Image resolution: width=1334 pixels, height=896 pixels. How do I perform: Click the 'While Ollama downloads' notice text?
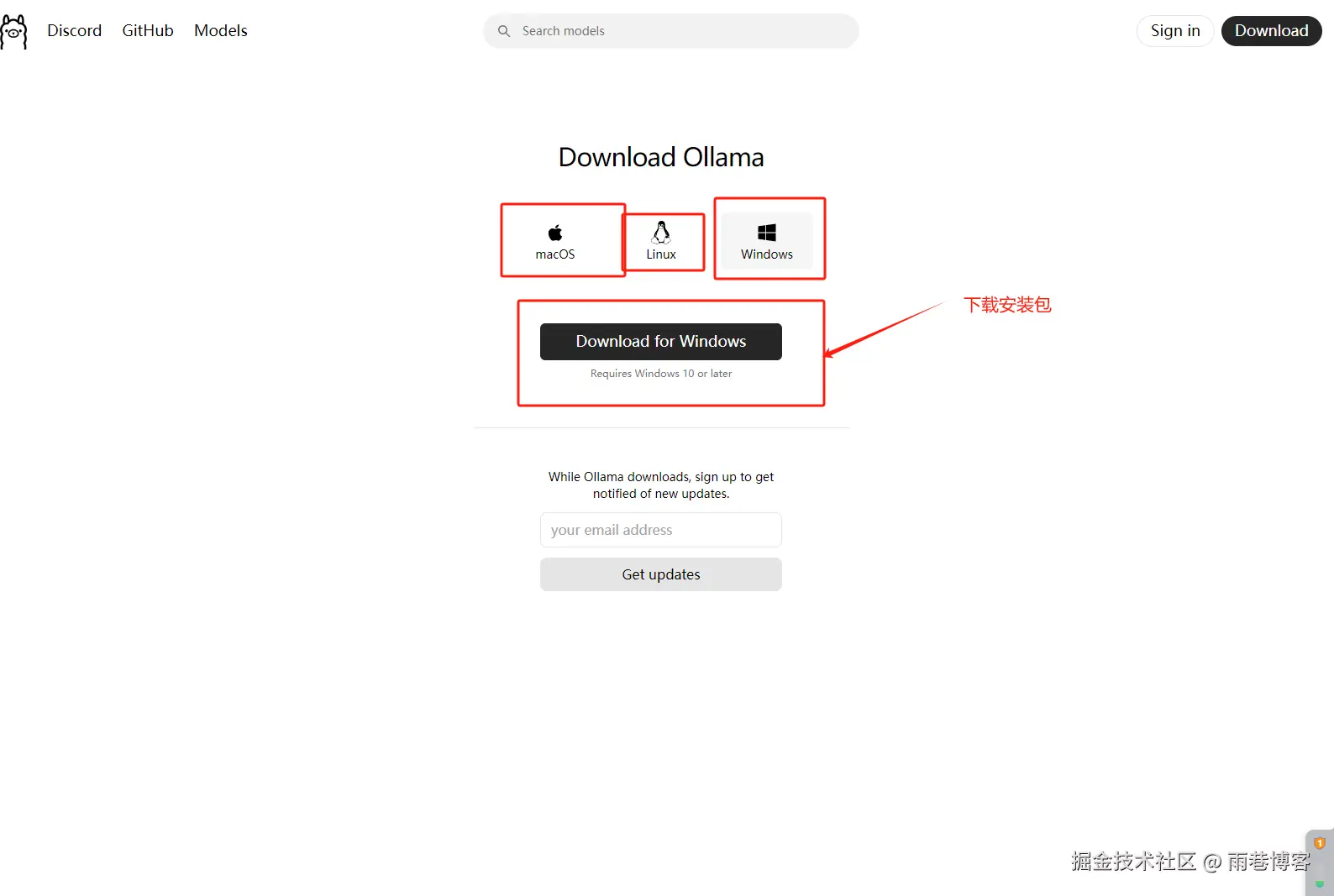point(661,485)
